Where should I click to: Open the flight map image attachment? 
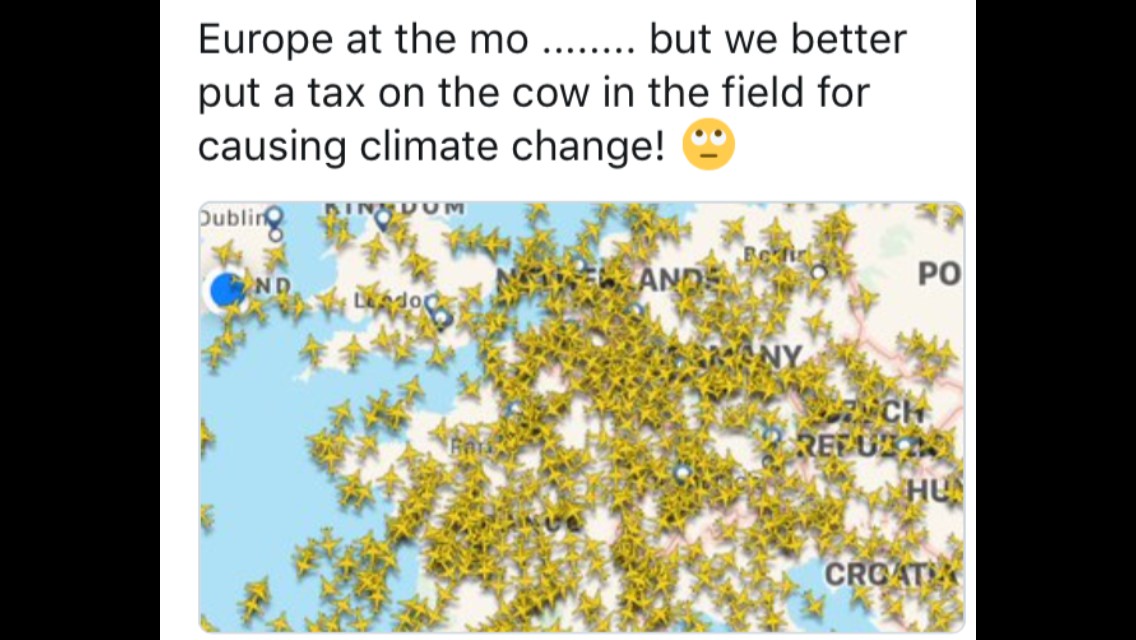582,417
